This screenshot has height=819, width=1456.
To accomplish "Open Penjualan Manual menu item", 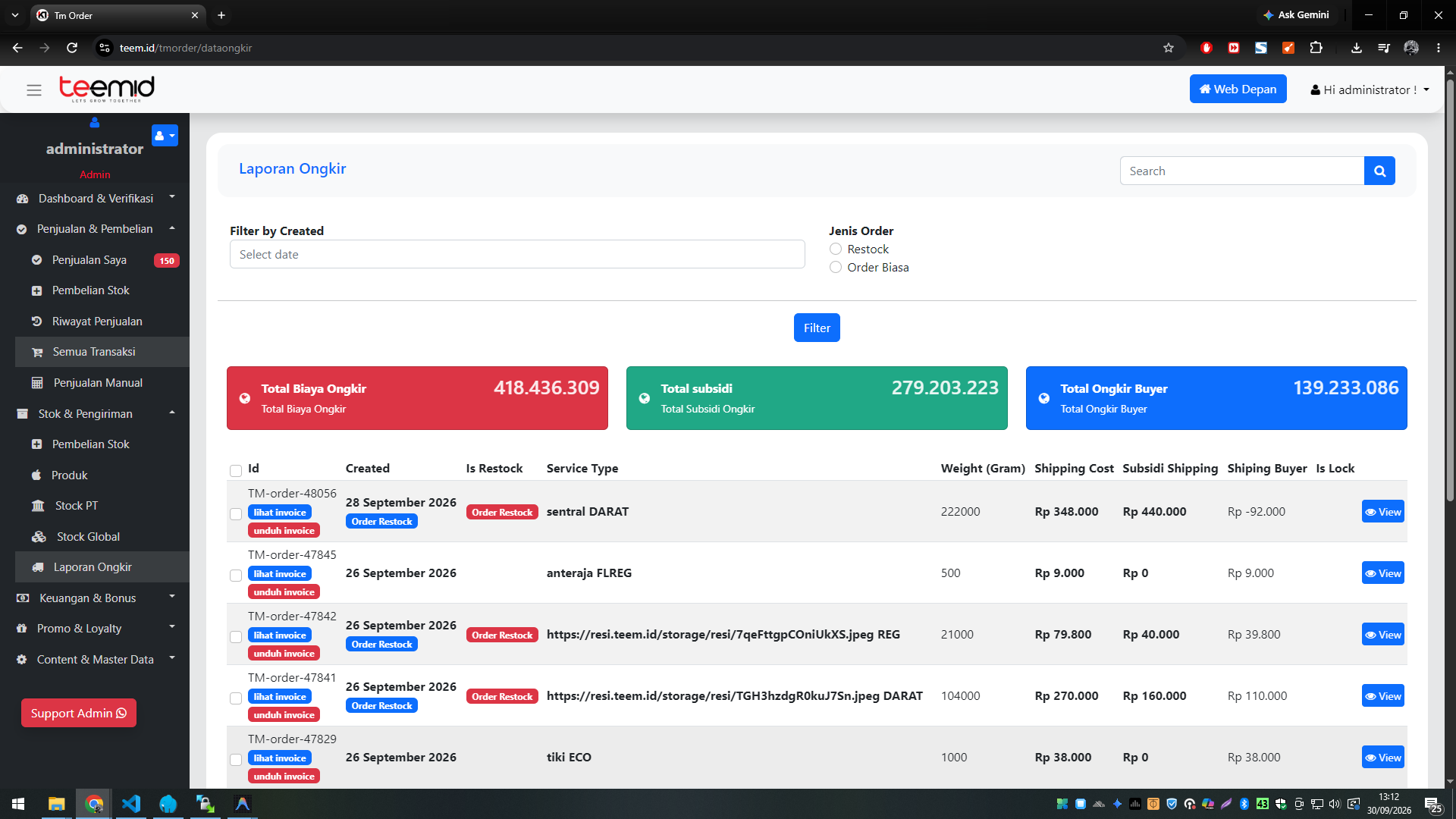I will point(102,382).
